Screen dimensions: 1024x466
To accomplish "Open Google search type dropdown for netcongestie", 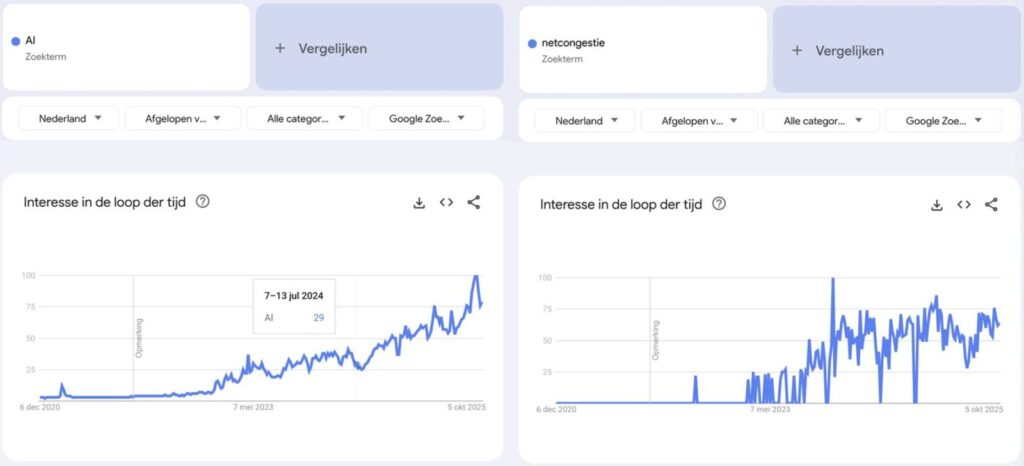I will (943, 121).
